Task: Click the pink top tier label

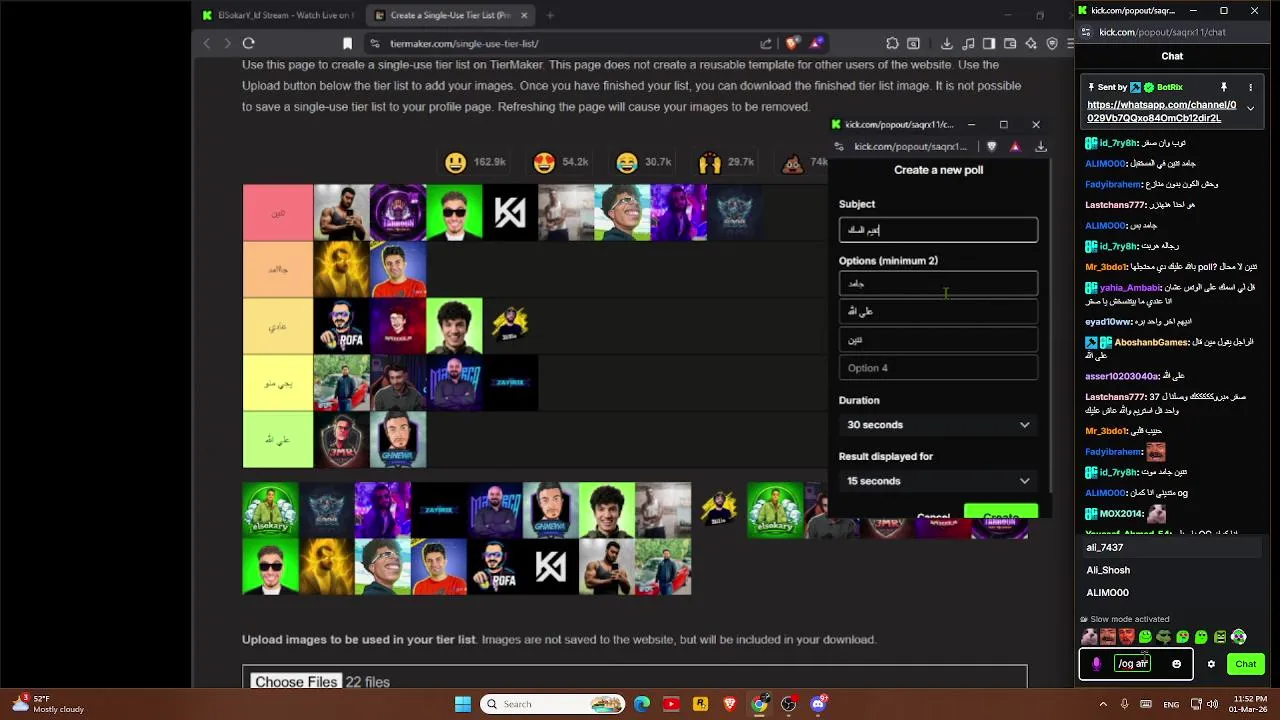Action: 277,212
